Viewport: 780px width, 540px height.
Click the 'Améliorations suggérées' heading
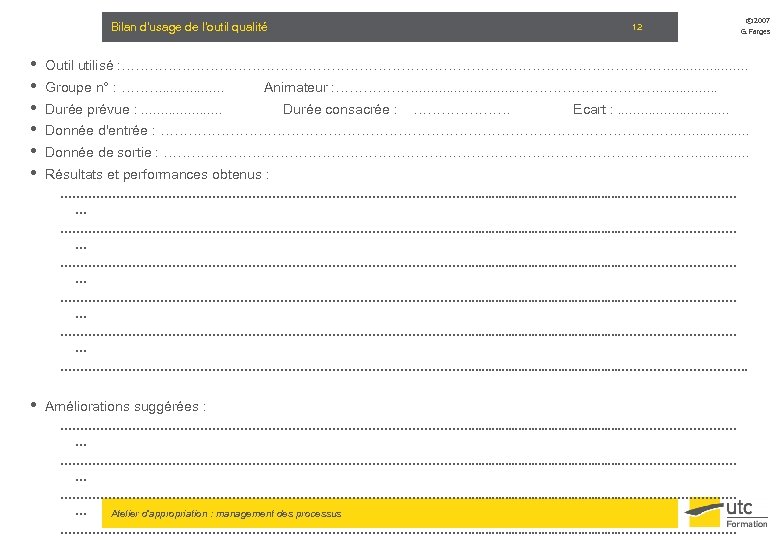[x=125, y=407]
